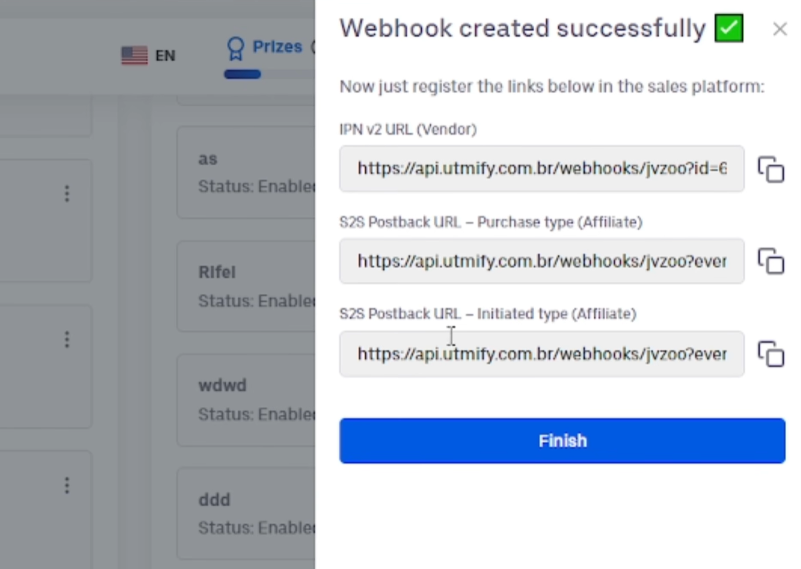Click the 'S2S Postback URL – Initiated type' label

(488, 314)
